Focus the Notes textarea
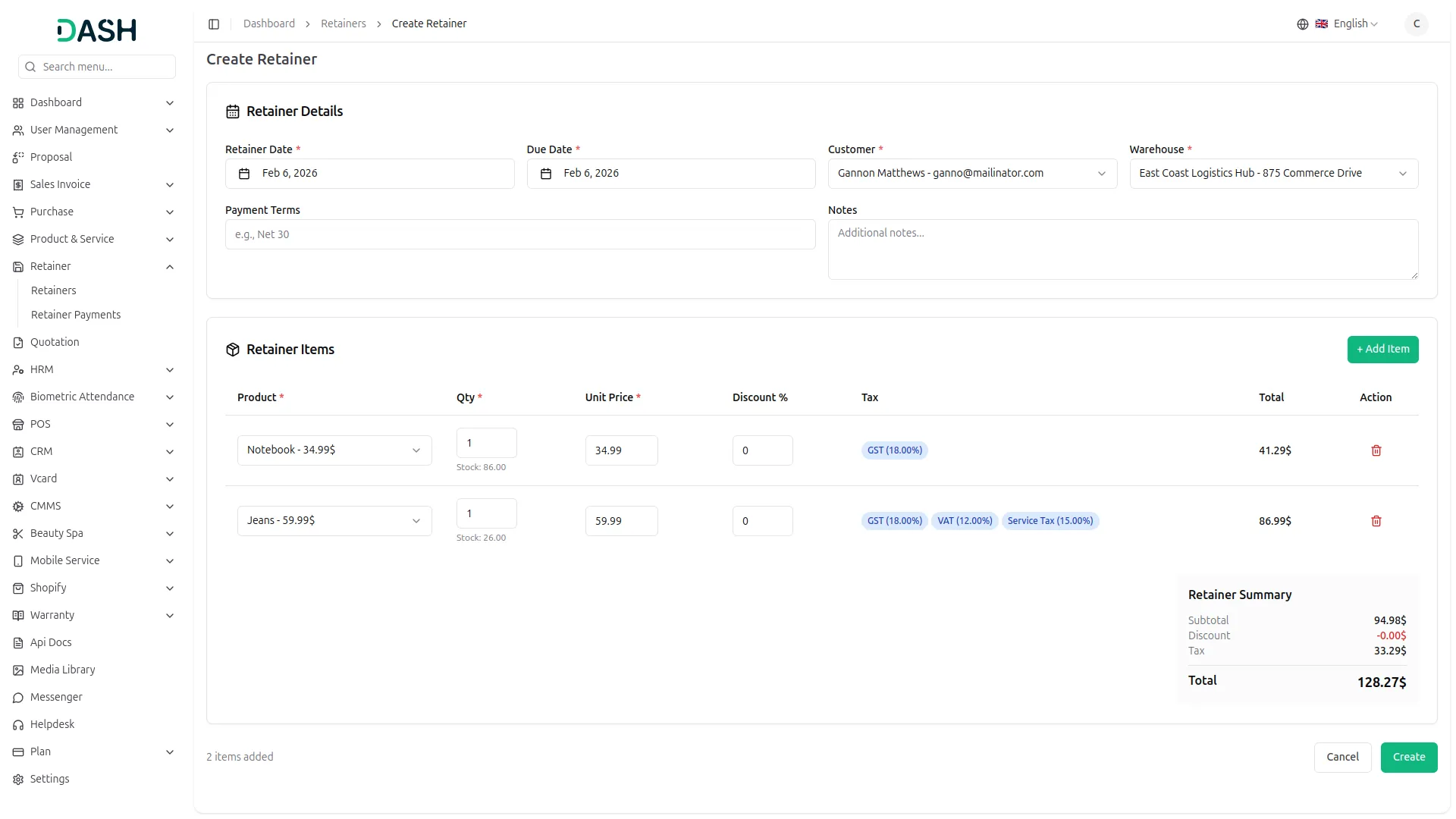This screenshot has height=819, width=1456. (x=1123, y=249)
